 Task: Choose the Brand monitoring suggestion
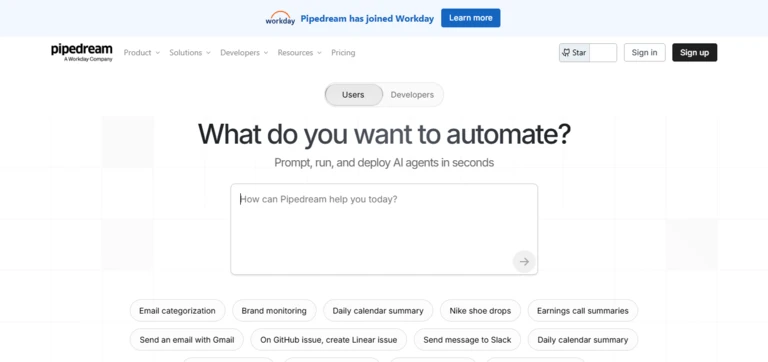pyautogui.click(x=274, y=311)
